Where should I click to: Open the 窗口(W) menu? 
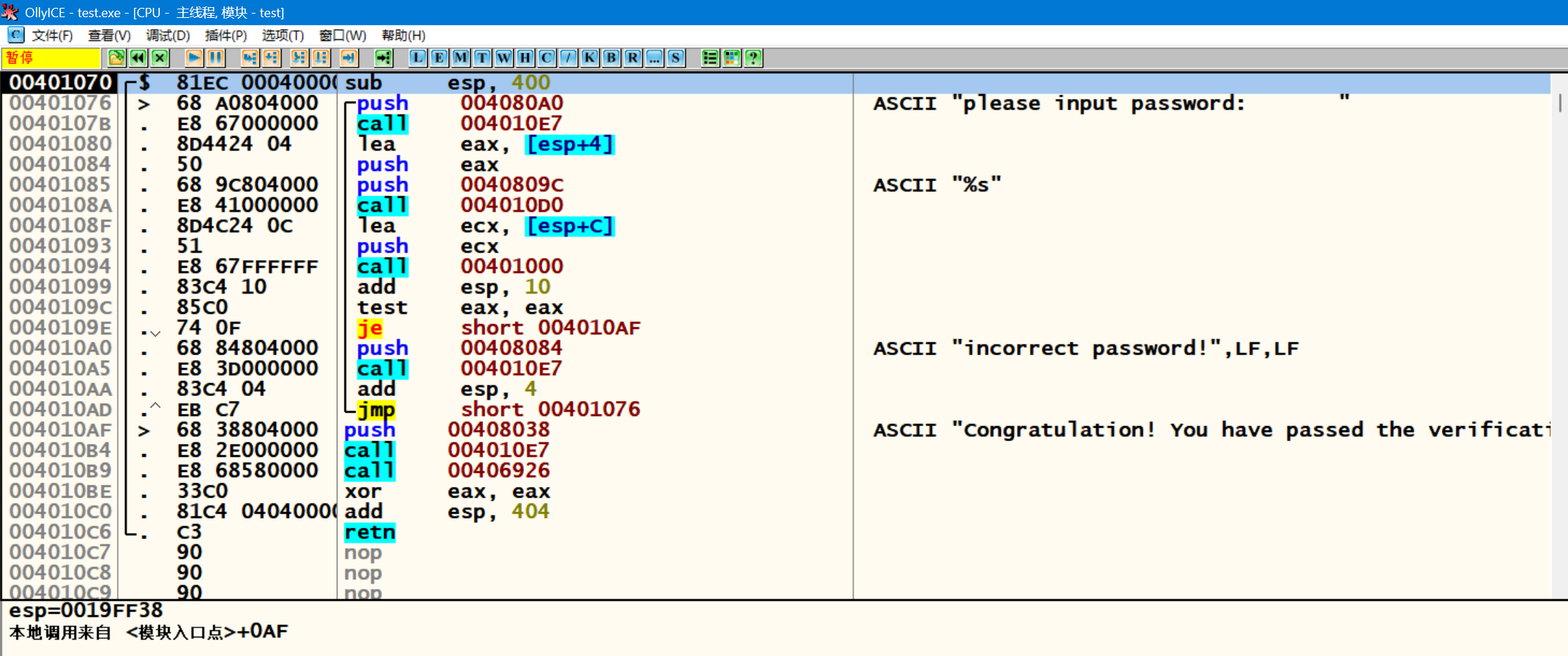click(x=343, y=36)
